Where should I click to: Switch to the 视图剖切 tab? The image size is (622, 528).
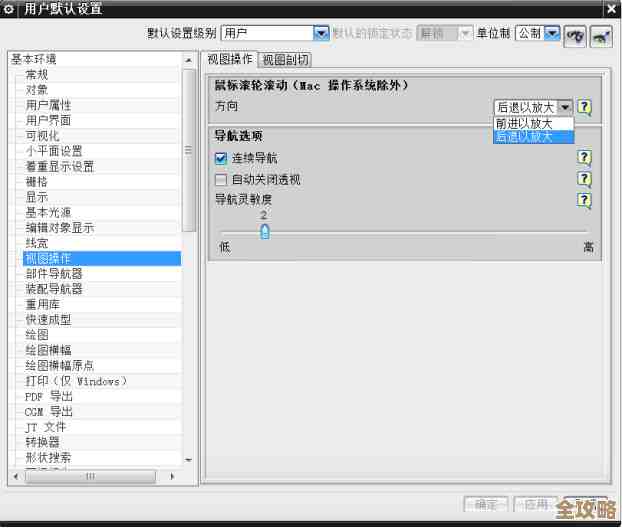[285, 60]
